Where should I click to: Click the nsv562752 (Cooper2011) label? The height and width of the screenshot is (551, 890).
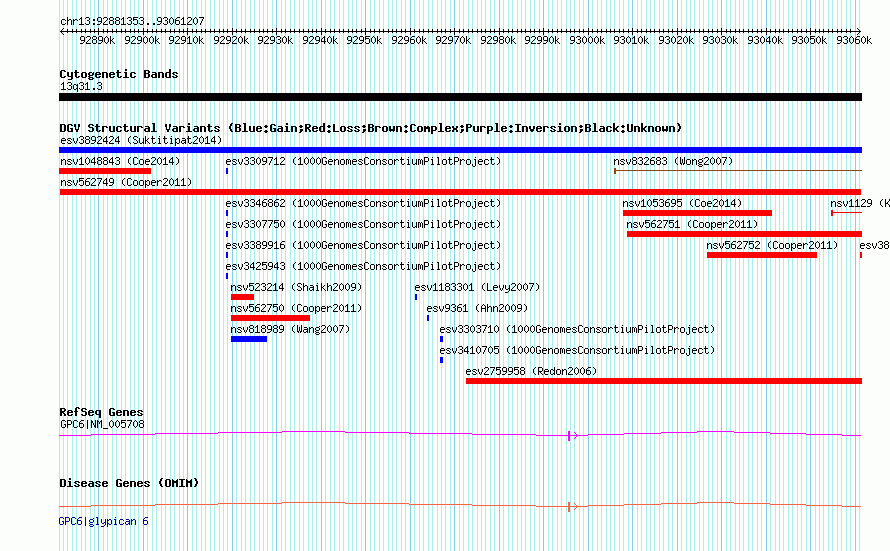773,245
